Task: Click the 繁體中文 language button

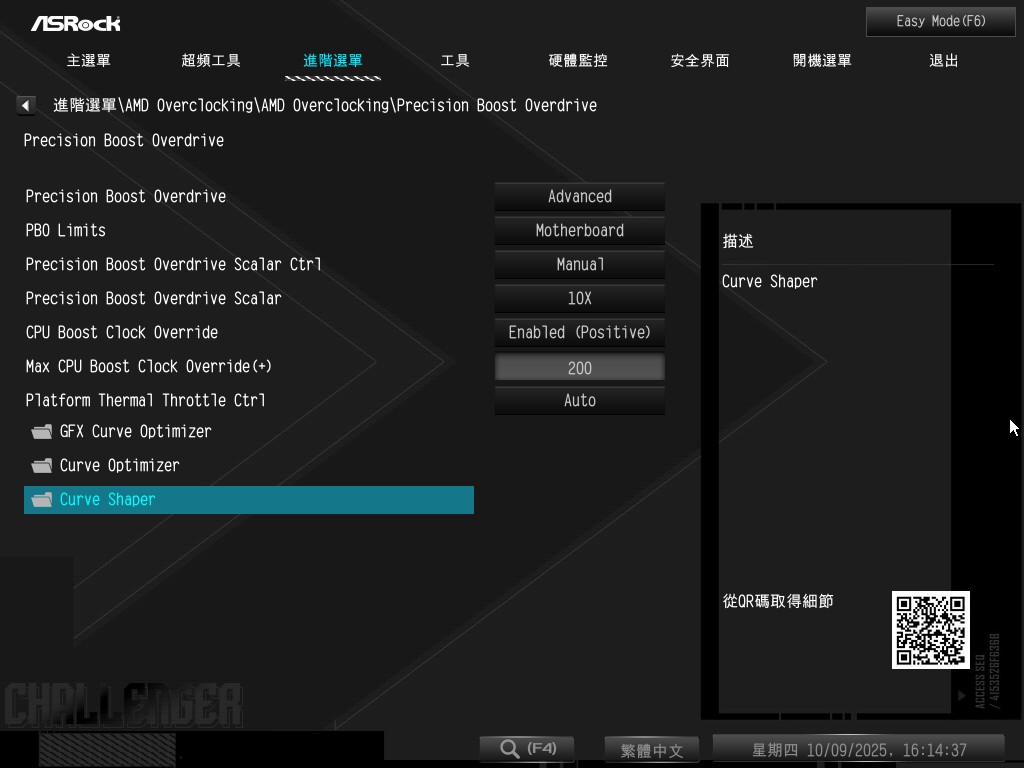Action: pos(652,750)
